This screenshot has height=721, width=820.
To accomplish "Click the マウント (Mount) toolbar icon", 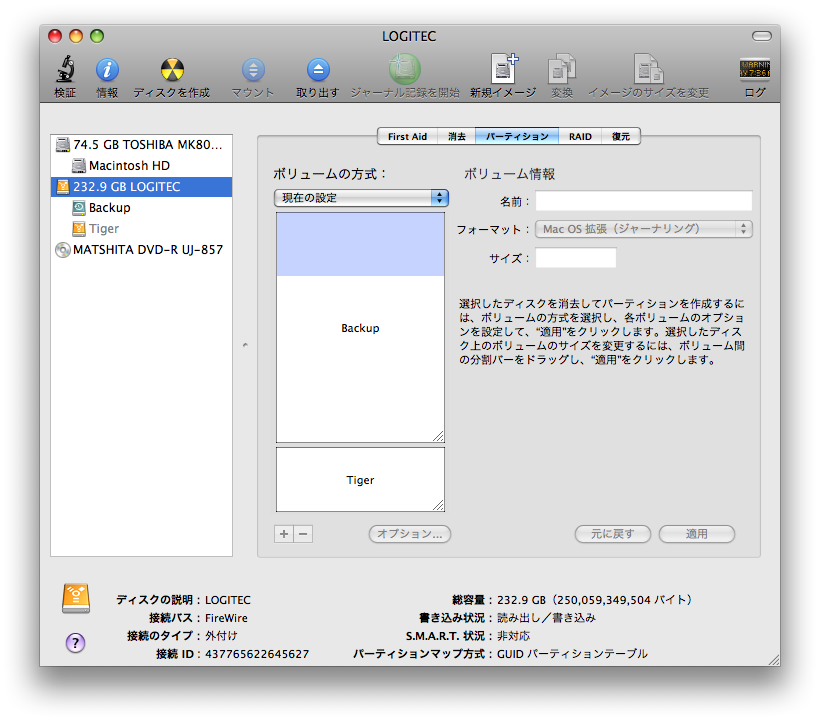I will tap(253, 70).
